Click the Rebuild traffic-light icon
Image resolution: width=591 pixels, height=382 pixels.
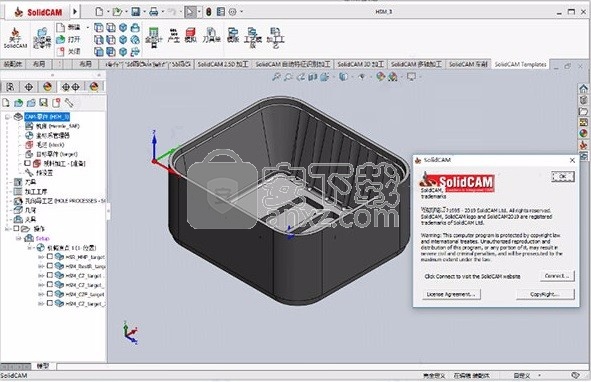click(x=208, y=12)
